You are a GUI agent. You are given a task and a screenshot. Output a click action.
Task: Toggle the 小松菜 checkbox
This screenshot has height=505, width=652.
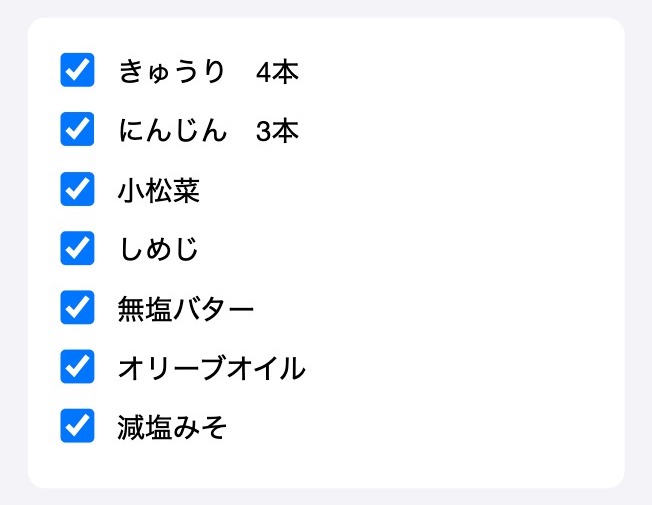[77, 189]
